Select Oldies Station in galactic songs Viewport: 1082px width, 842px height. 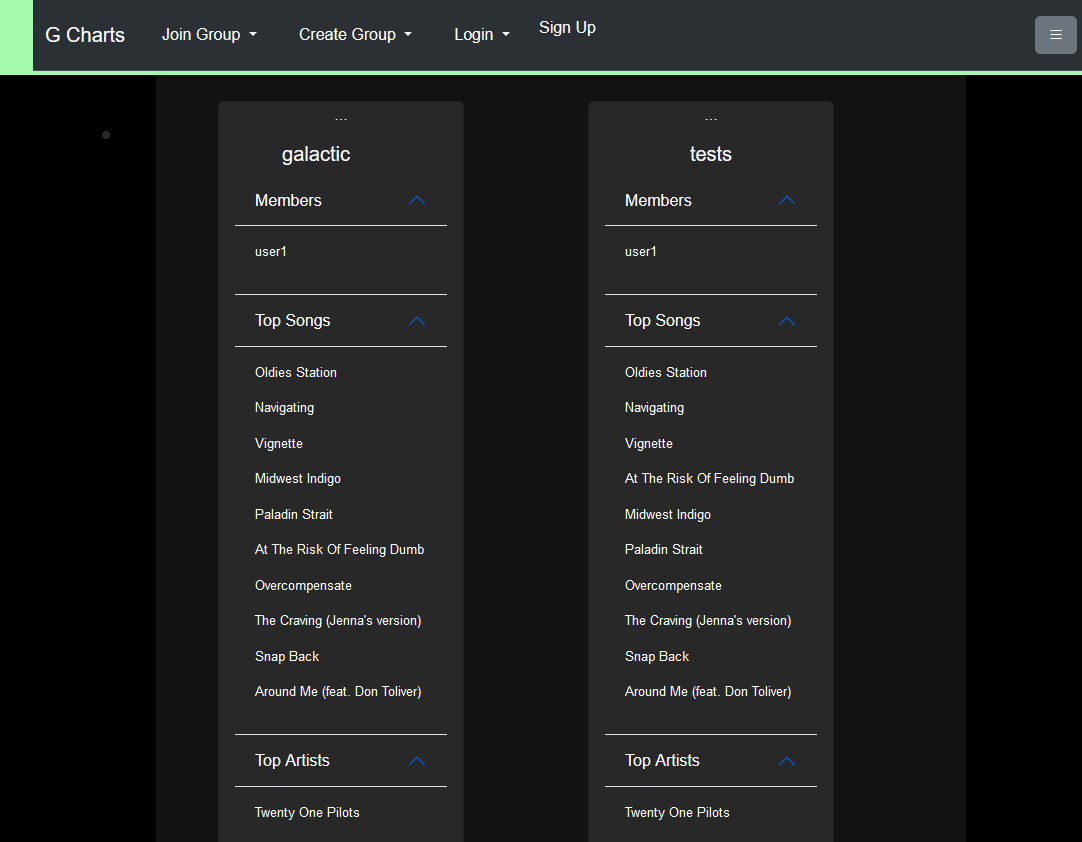pyautogui.click(x=296, y=373)
